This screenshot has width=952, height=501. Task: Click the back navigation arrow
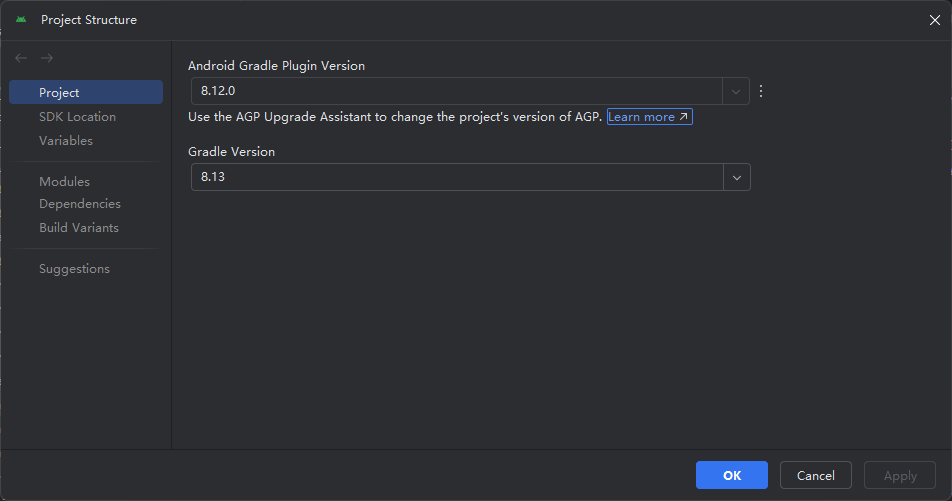[x=21, y=59]
